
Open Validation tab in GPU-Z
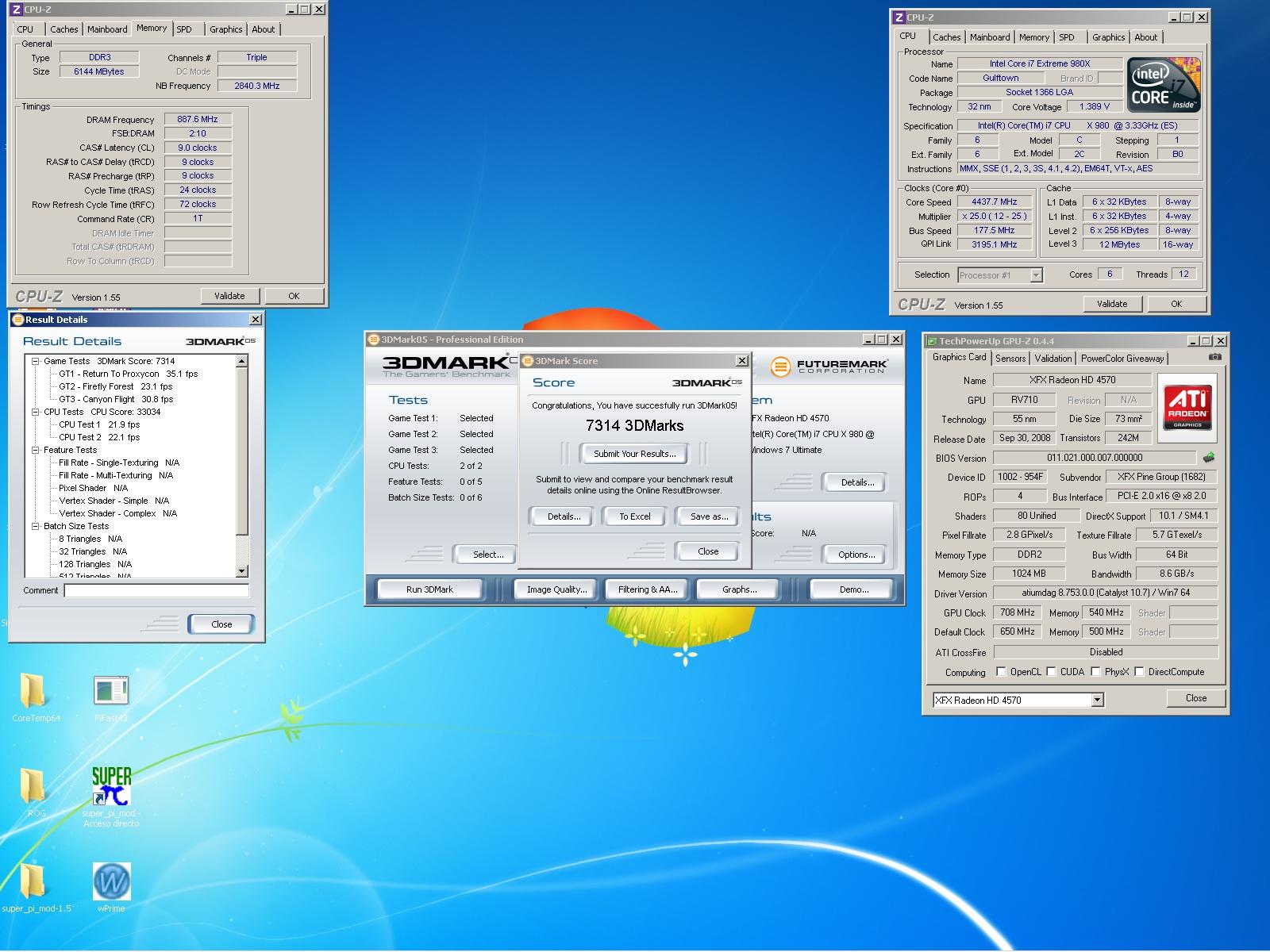pyautogui.click(x=1053, y=359)
